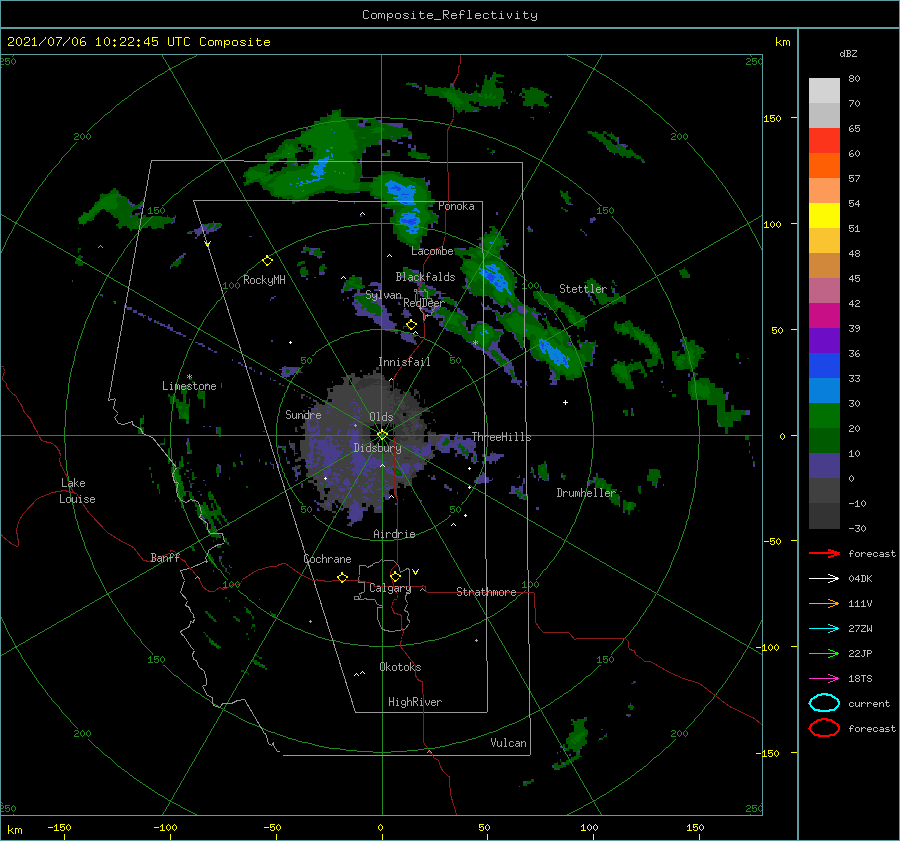
Task: Click the RockyMH label
Action: (264, 280)
